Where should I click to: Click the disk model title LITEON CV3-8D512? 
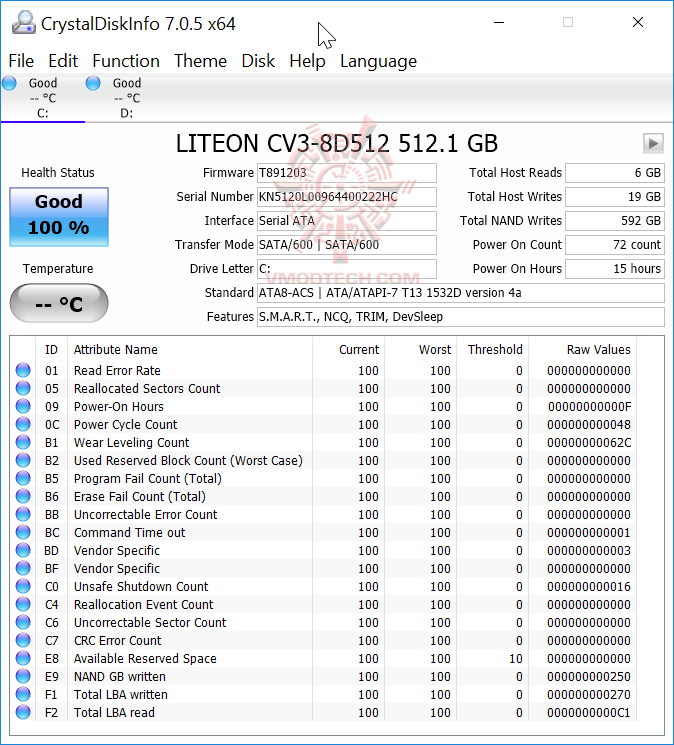336,143
